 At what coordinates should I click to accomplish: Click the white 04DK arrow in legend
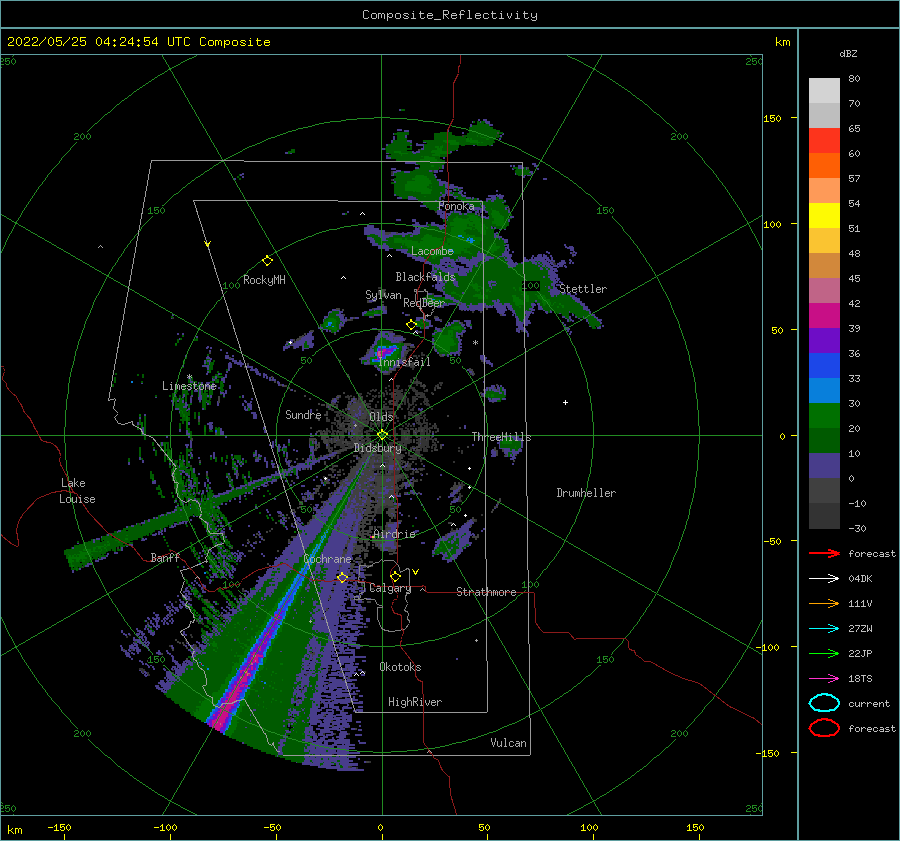(x=824, y=579)
